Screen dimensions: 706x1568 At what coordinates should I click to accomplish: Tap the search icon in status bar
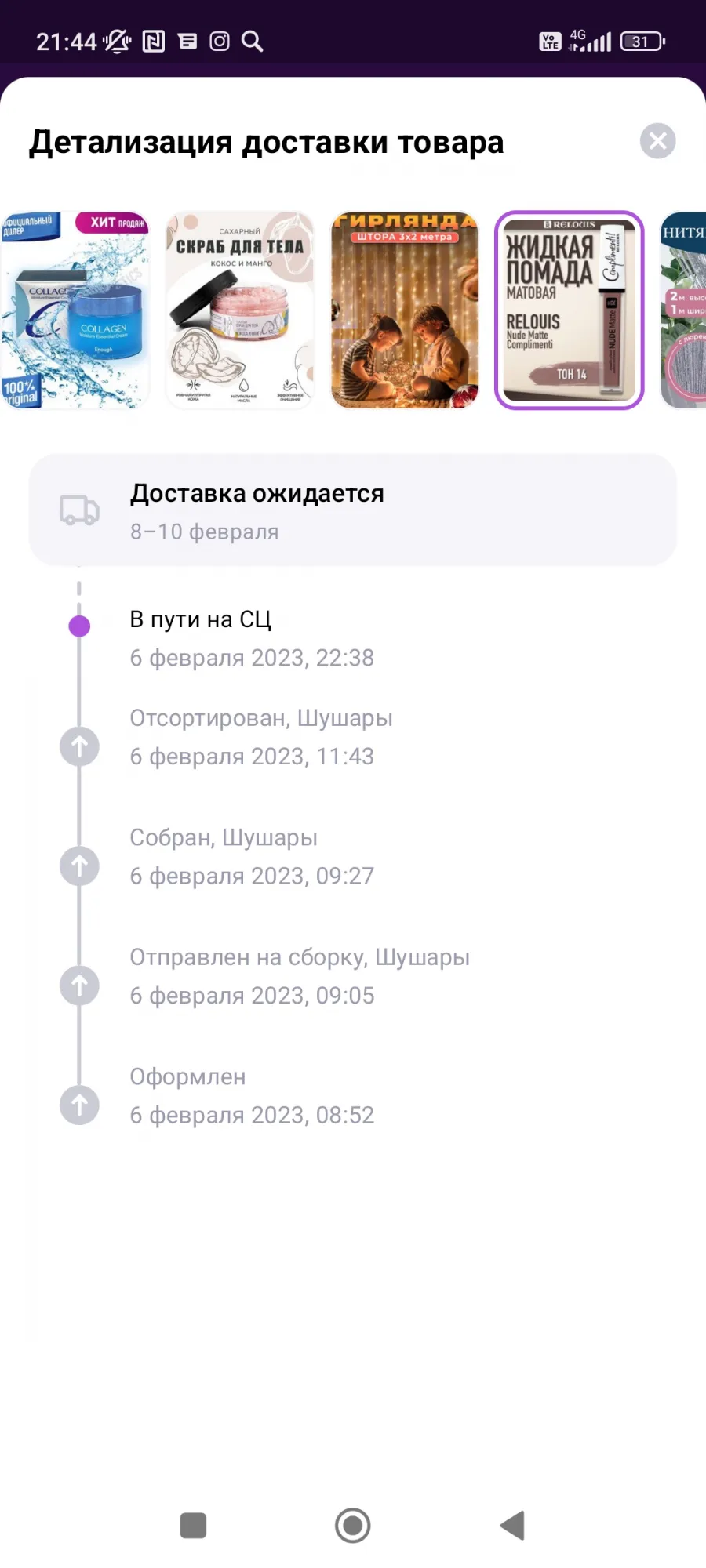coord(252,41)
